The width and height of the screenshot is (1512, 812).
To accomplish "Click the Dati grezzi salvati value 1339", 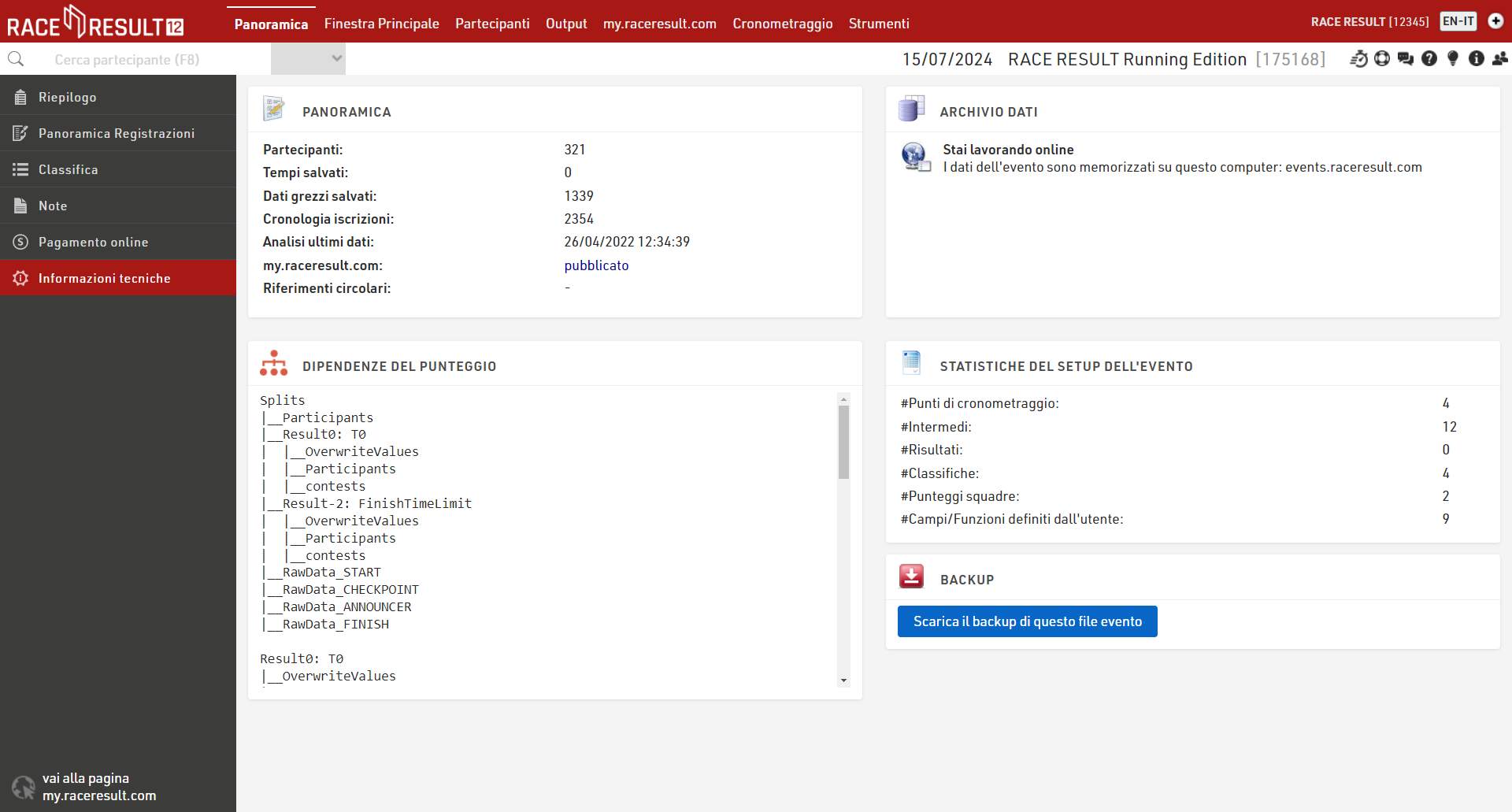I will click(x=579, y=196).
